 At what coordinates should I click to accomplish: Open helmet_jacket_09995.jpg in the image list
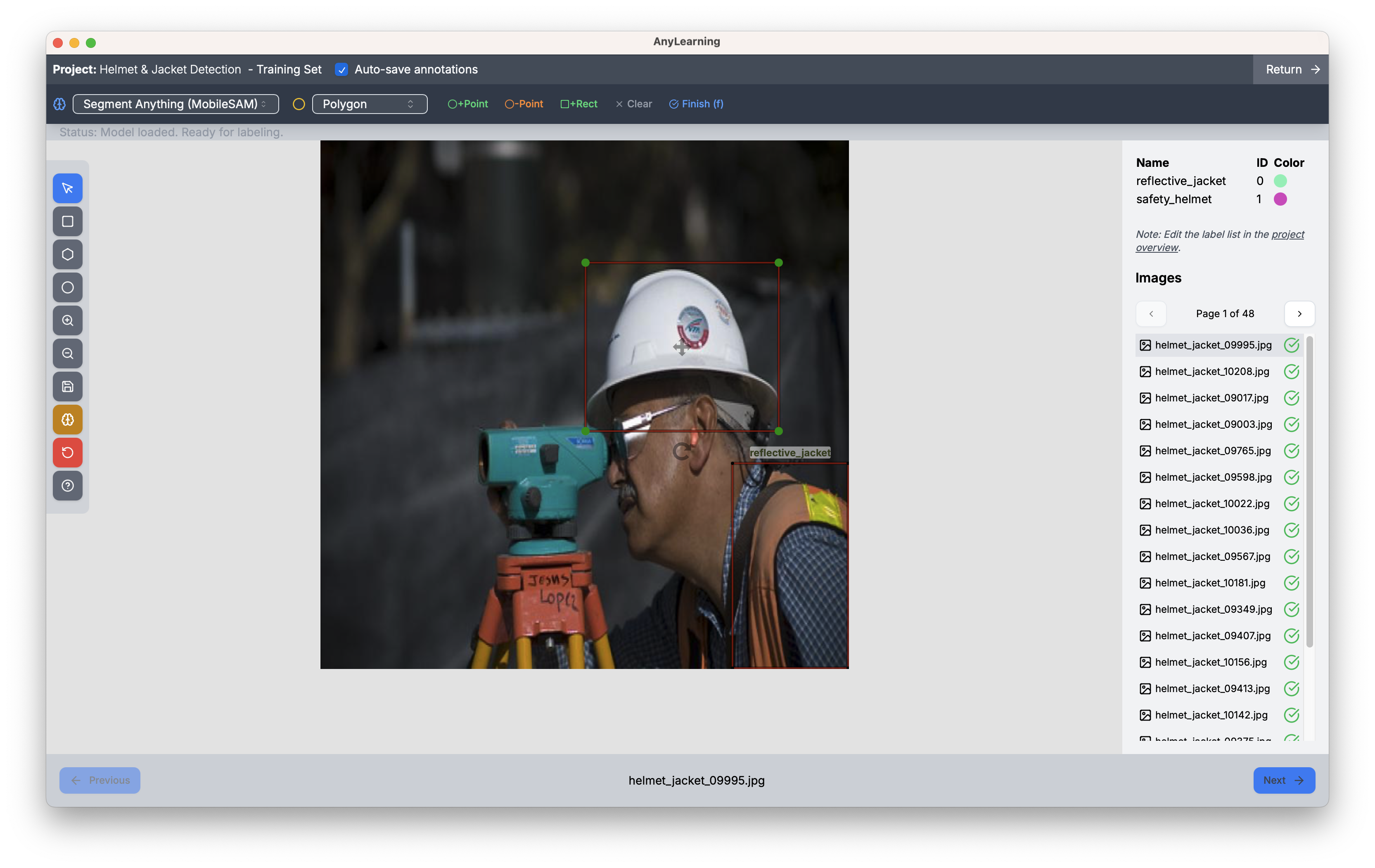point(1213,345)
